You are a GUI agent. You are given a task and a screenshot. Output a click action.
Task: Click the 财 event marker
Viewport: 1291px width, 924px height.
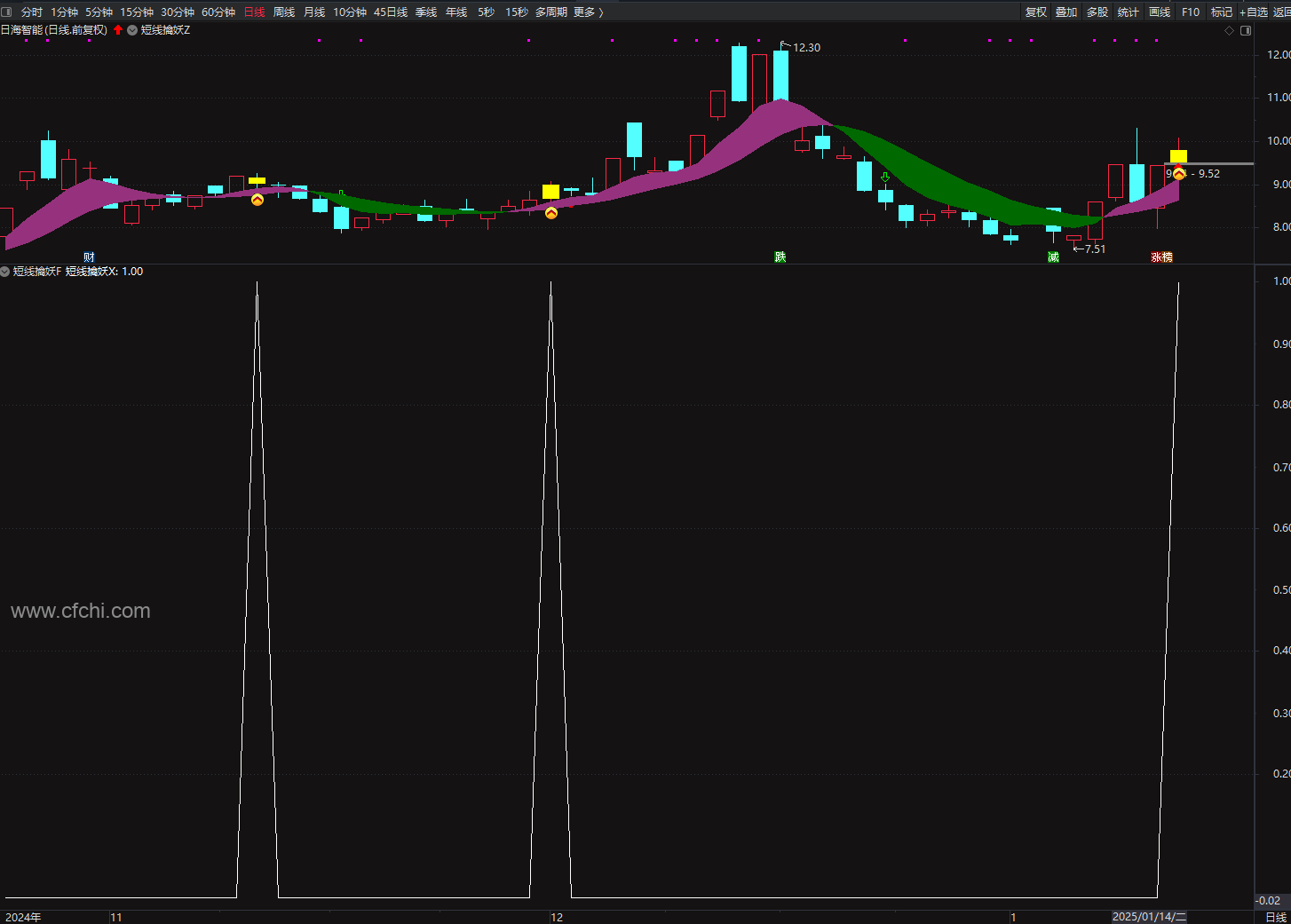(89, 257)
